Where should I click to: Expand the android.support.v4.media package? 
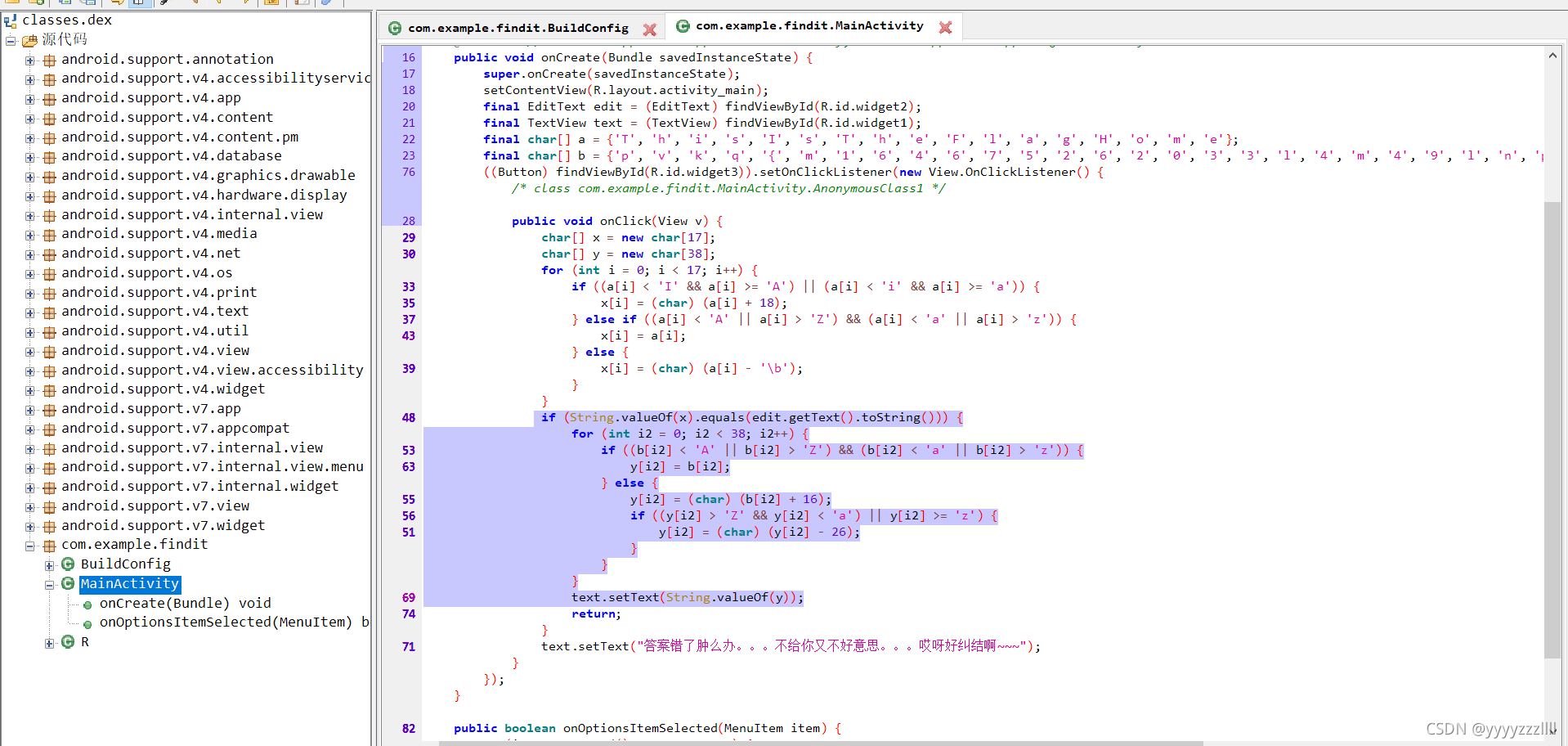29,235
